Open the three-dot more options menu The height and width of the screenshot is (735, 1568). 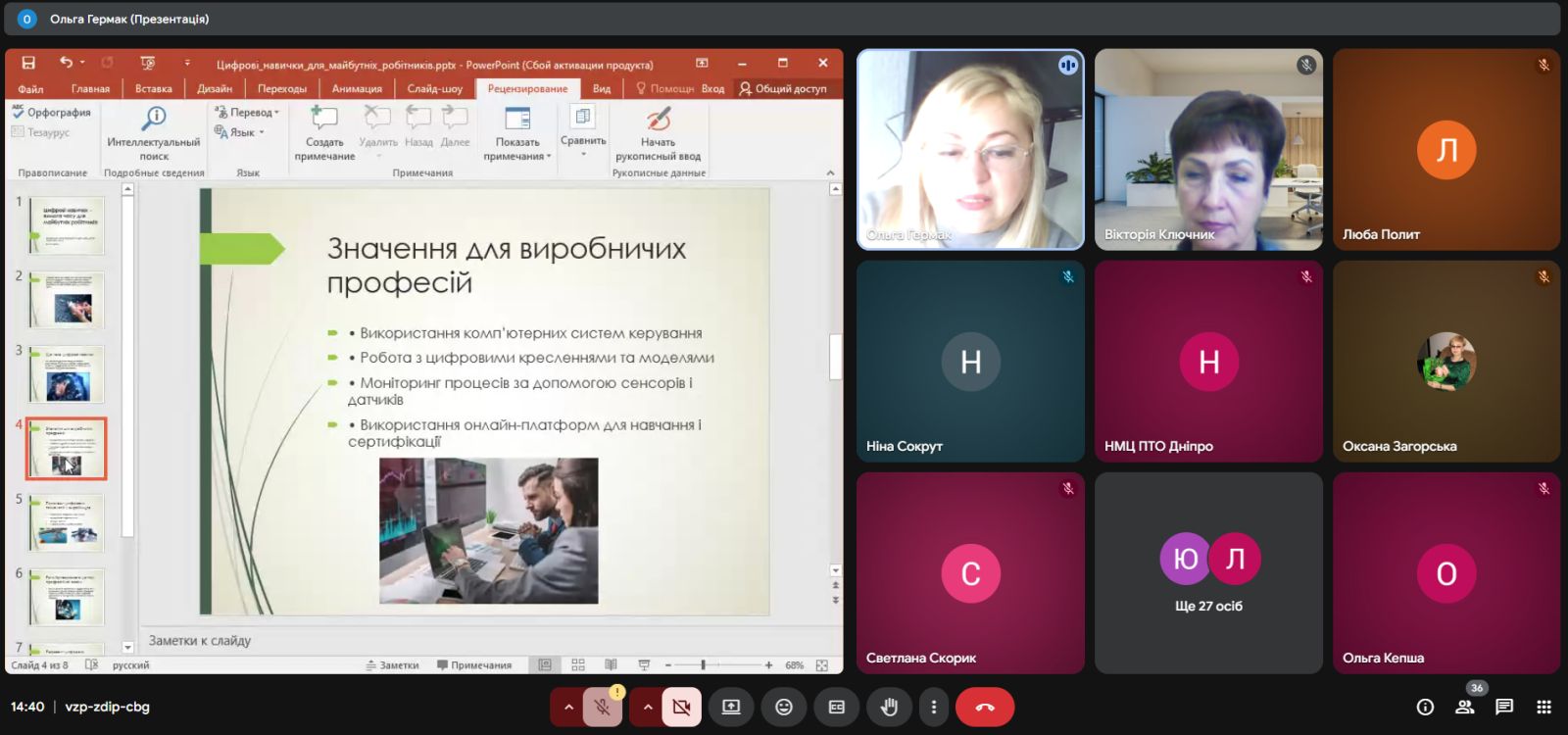pyautogui.click(x=933, y=707)
